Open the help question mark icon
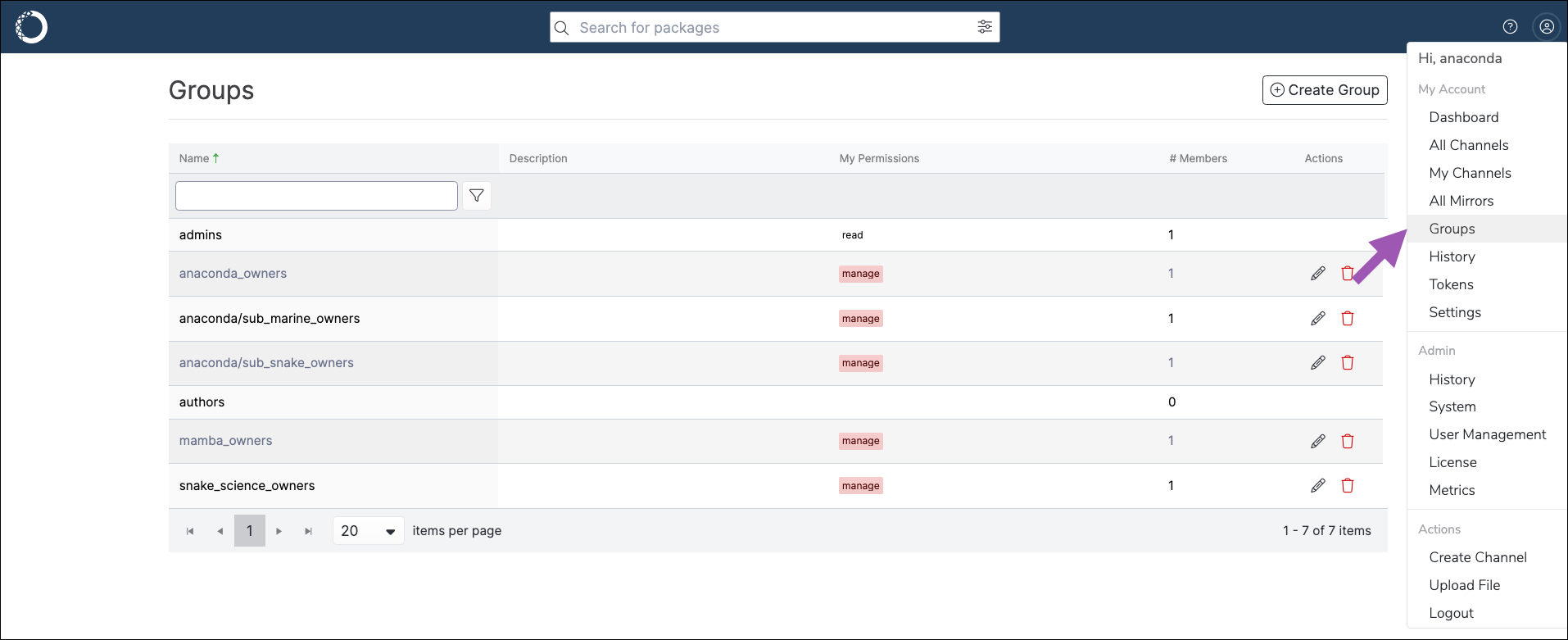Image resolution: width=1568 pixels, height=640 pixels. pos(1510,27)
